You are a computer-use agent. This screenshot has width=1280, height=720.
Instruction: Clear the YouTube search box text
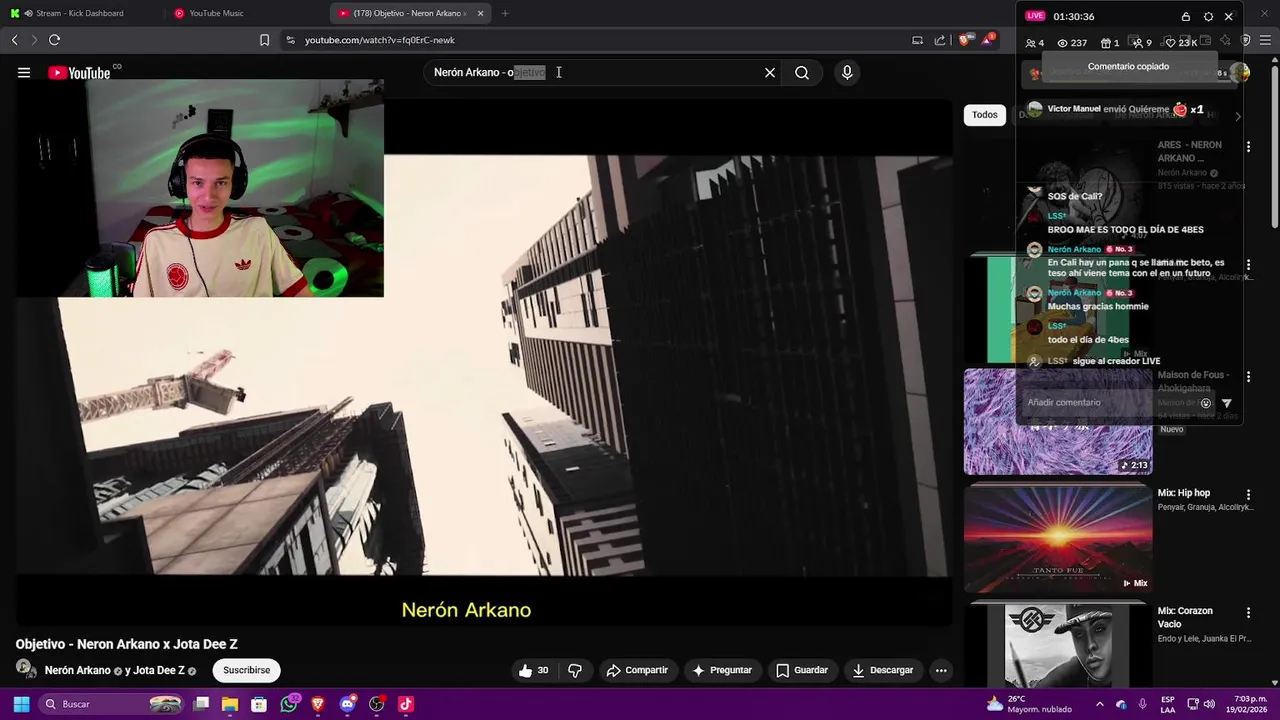770,72
